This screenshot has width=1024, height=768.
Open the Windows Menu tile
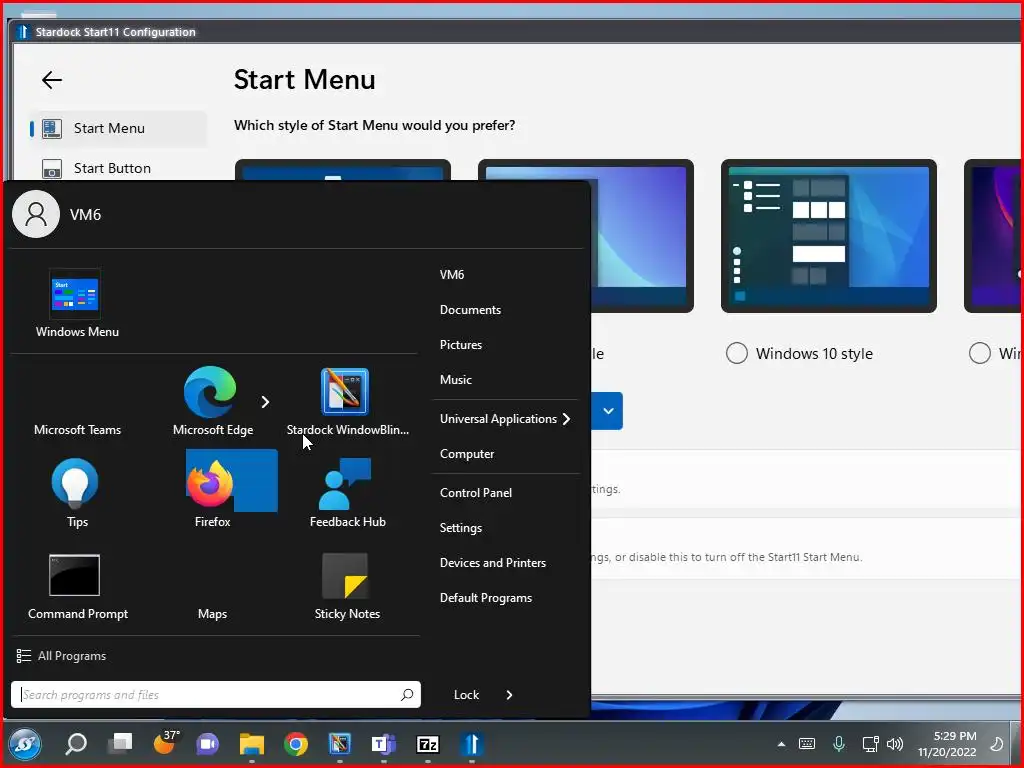click(77, 303)
